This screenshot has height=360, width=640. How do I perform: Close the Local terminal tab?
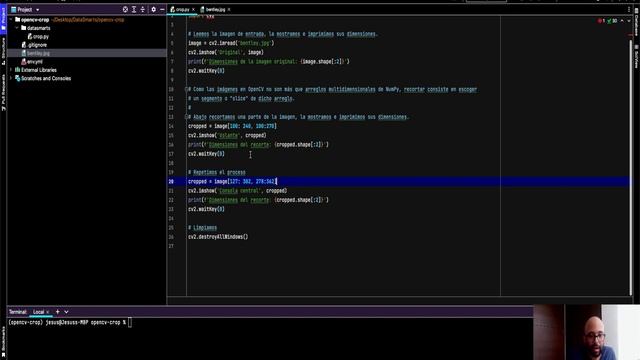coord(48,312)
